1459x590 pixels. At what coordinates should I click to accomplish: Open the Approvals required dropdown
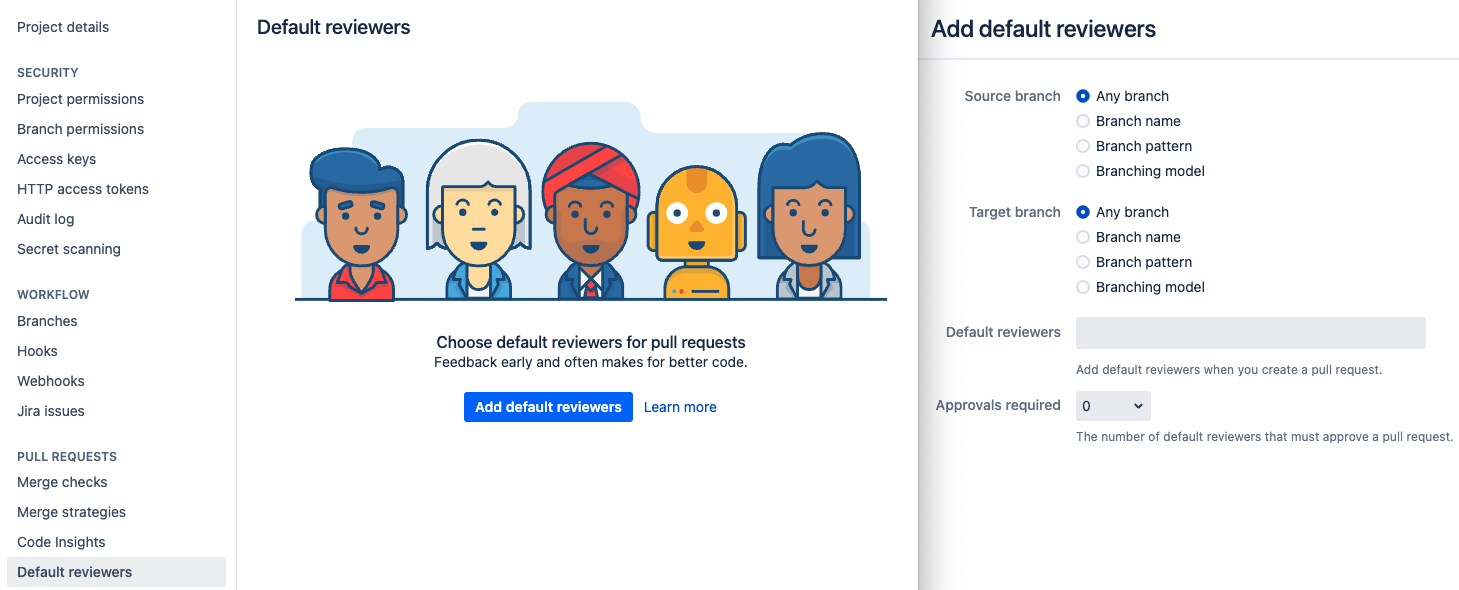[1113, 406]
